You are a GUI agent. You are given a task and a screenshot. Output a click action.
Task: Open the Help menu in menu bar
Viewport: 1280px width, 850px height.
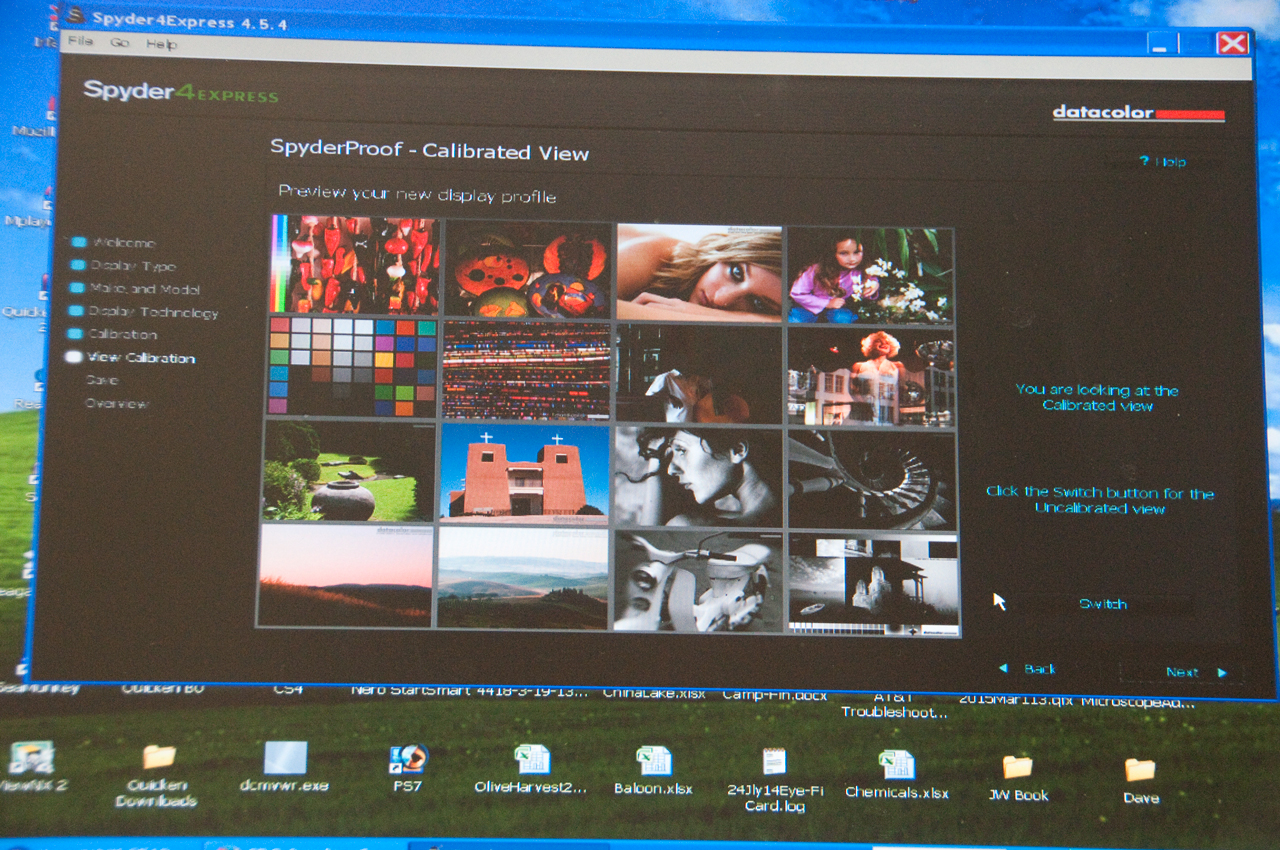click(x=161, y=44)
